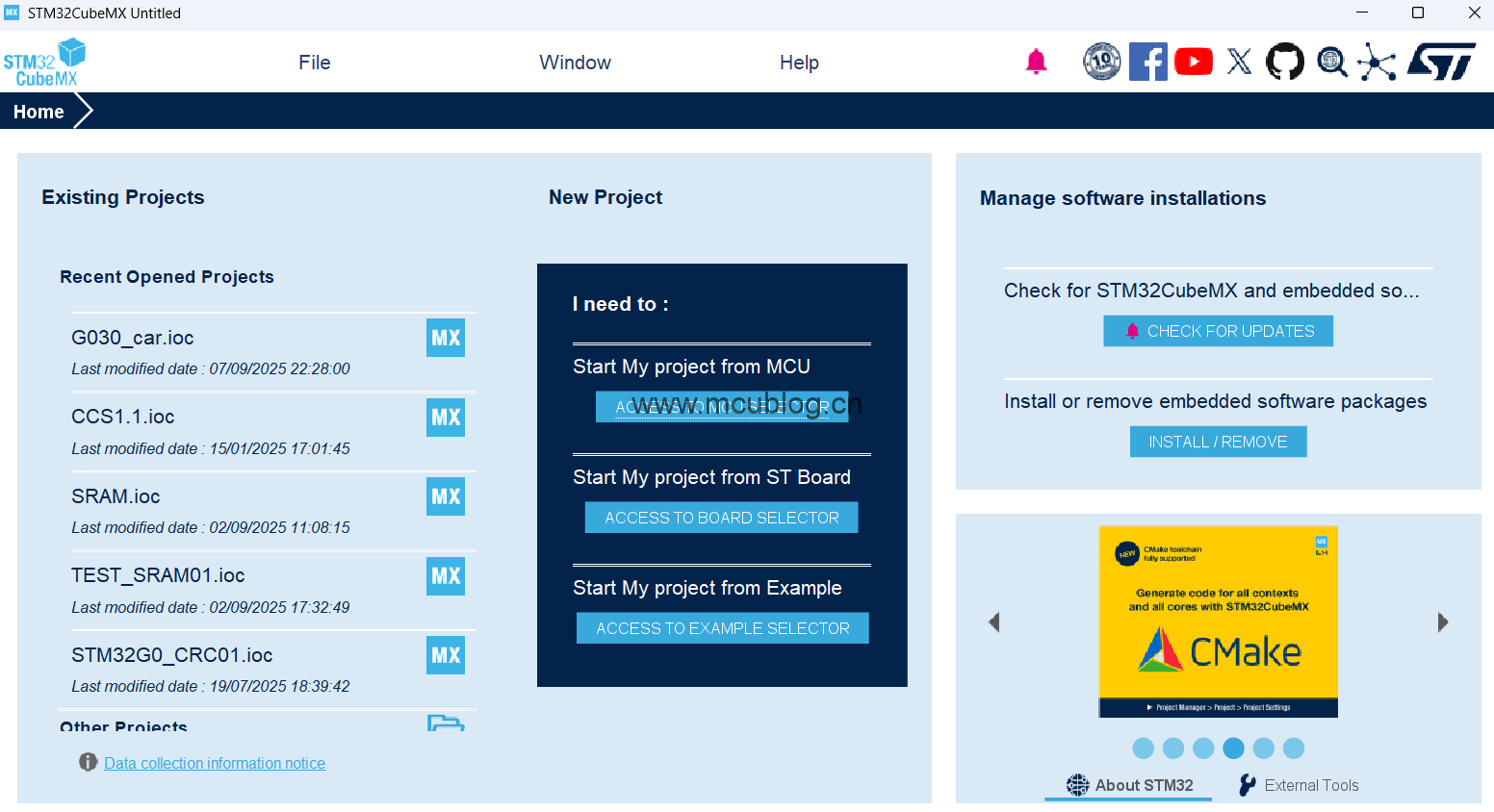Click the network star community icon

(x=1378, y=63)
